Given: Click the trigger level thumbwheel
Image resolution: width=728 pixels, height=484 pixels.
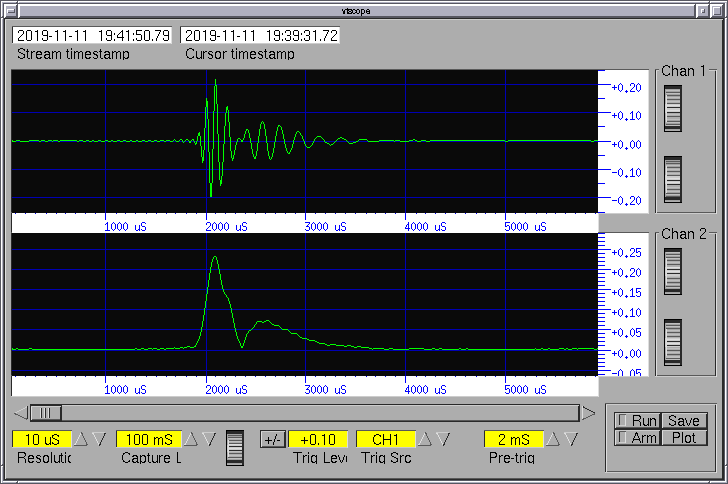Looking at the screenshot, I should (x=236, y=448).
